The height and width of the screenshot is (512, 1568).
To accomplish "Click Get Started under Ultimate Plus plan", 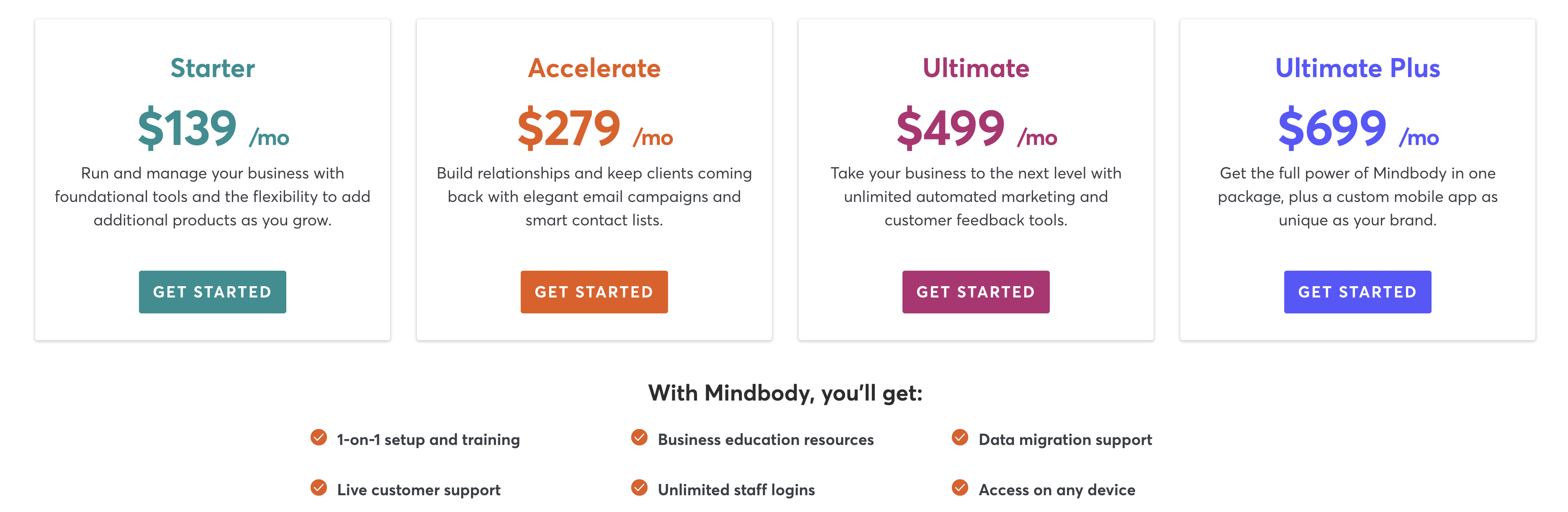I will [1357, 292].
